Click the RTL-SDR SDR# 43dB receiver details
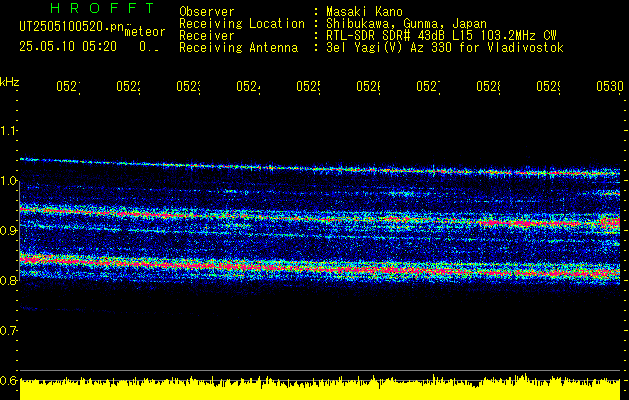This screenshot has width=629, height=400. [x=441, y=36]
